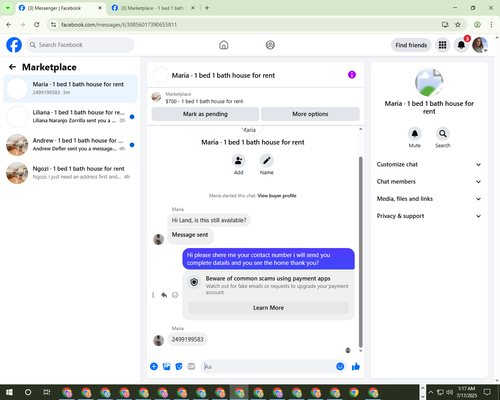Select the 2499199583 phone number message

(187, 339)
